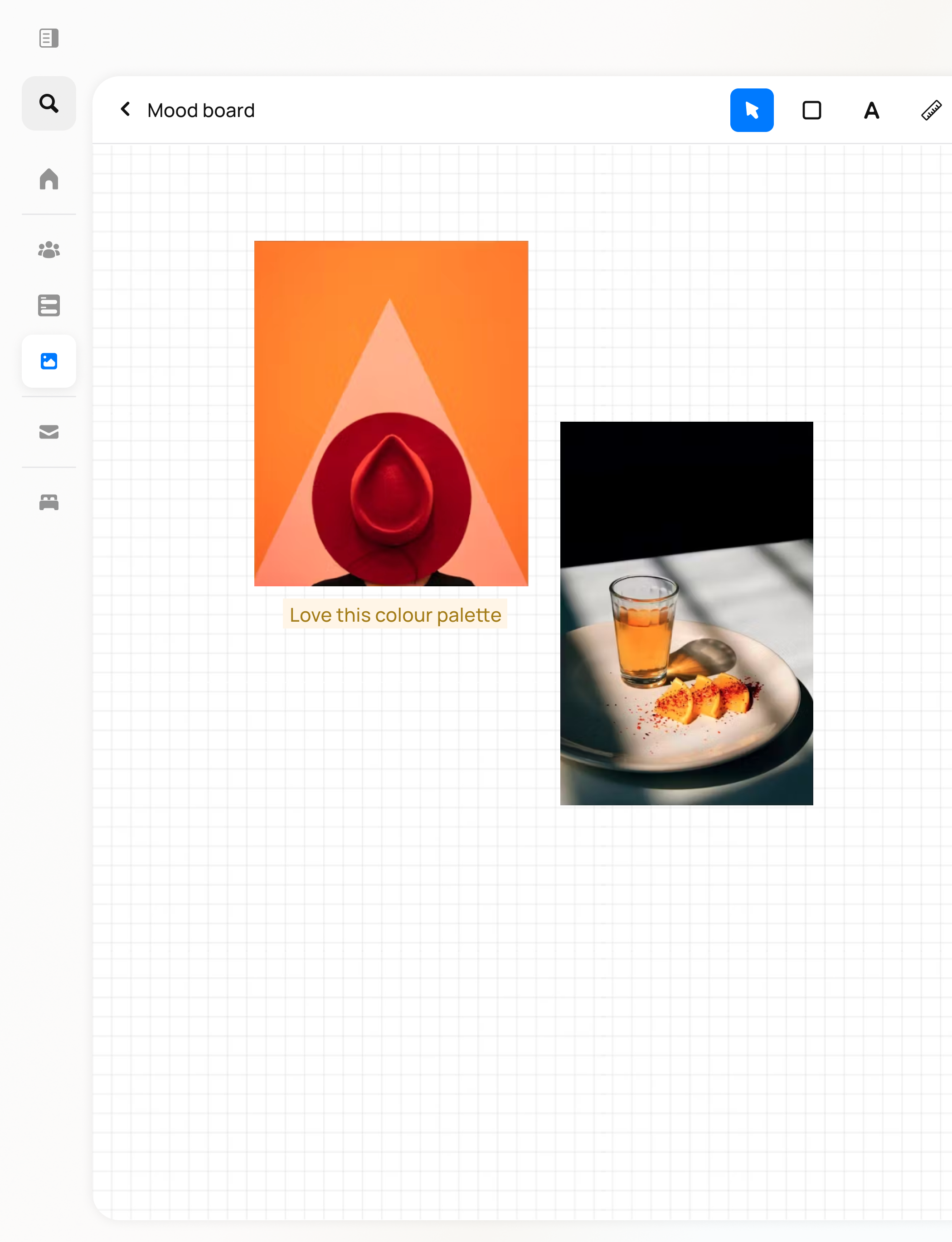Viewport: 952px width, 1242px height.
Task: Open the search magnifier in sidebar
Action: pyautogui.click(x=49, y=103)
